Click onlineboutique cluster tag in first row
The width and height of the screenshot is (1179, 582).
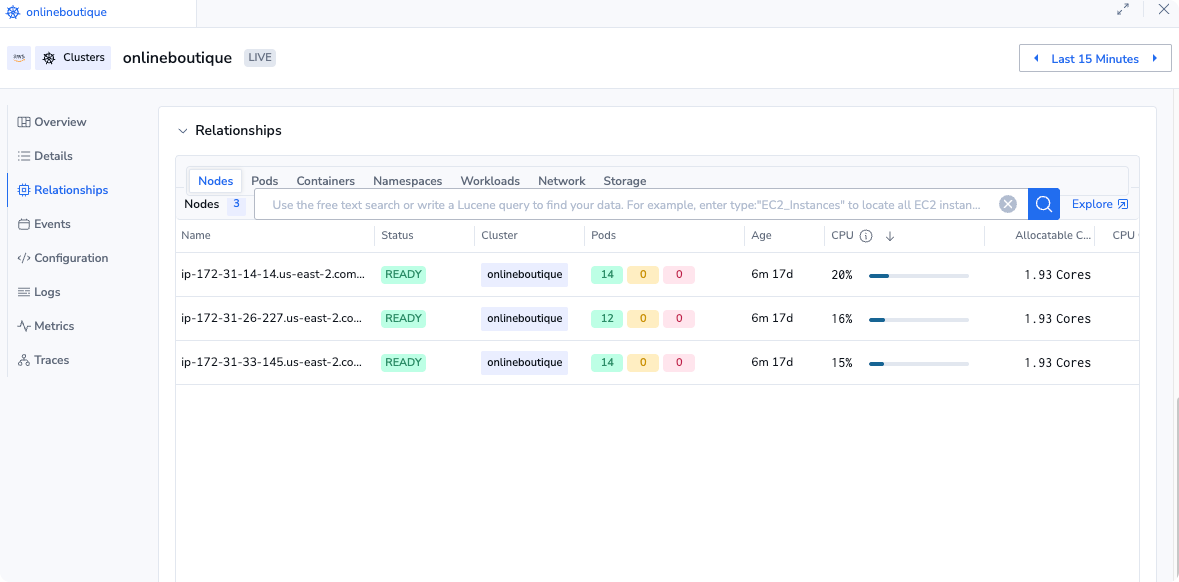525,274
